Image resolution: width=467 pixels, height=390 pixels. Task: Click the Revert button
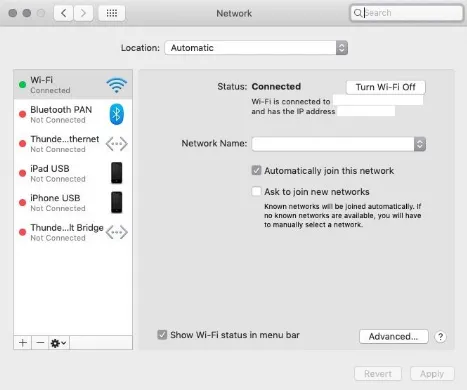pos(378,374)
